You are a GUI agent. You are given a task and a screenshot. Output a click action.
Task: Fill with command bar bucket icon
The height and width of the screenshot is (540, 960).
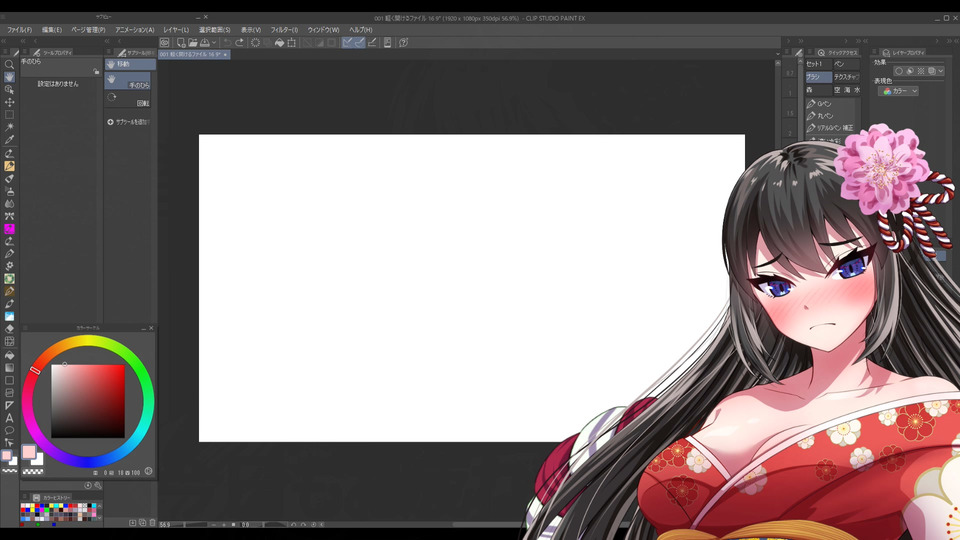tap(279, 42)
